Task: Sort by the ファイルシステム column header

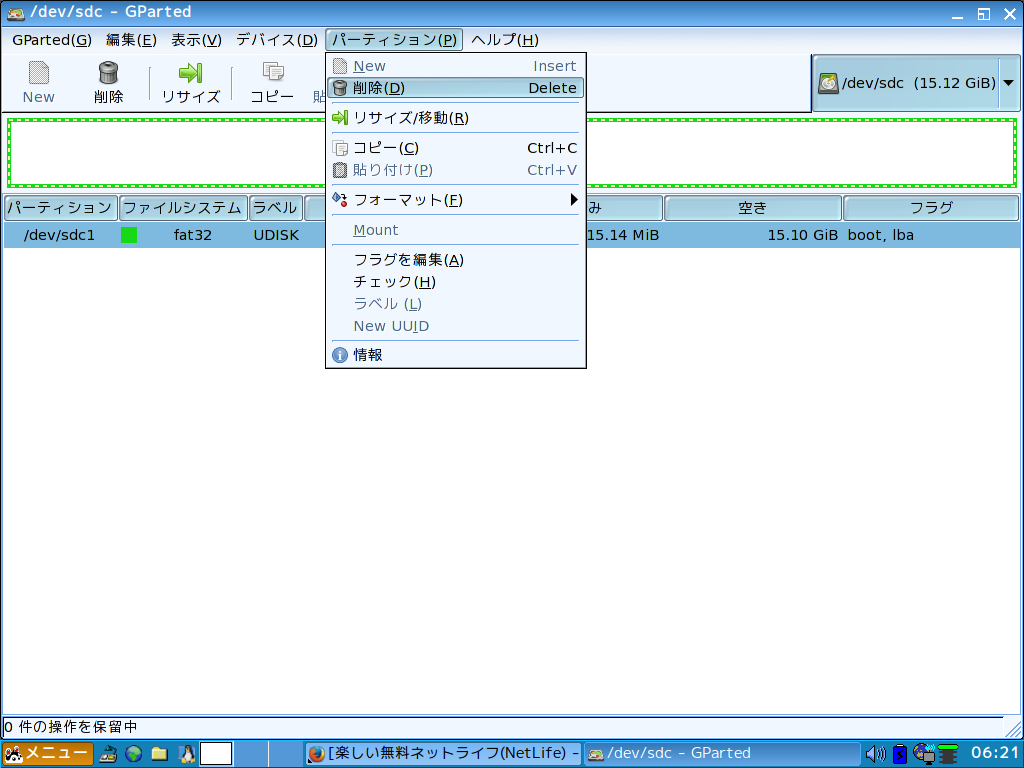Action: coord(184,208)
